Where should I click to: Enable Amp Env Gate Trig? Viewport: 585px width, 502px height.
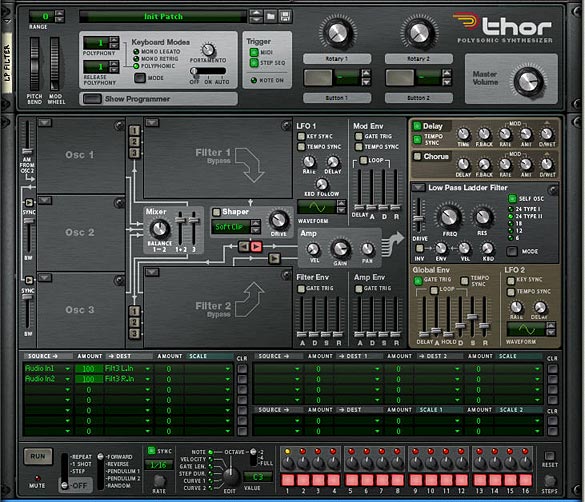coord(359,289)
